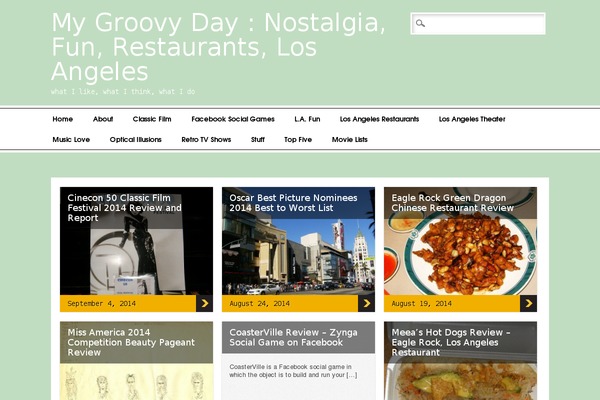Open Optical Illusions category
Screen dimensions: 600x400
tap(135, 139)
